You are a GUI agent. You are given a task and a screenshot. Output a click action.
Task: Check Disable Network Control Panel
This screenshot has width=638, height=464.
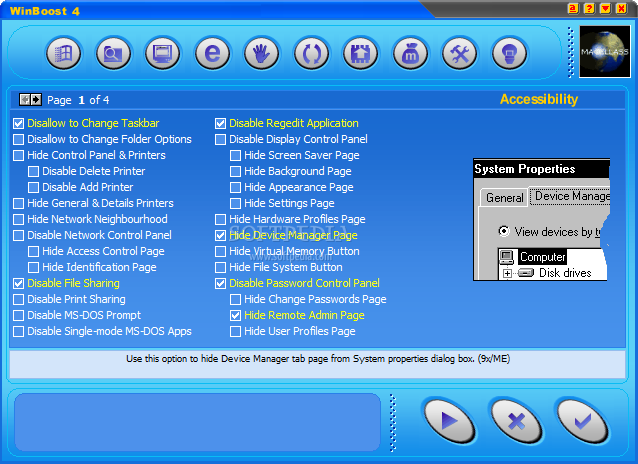coord(18,235)
